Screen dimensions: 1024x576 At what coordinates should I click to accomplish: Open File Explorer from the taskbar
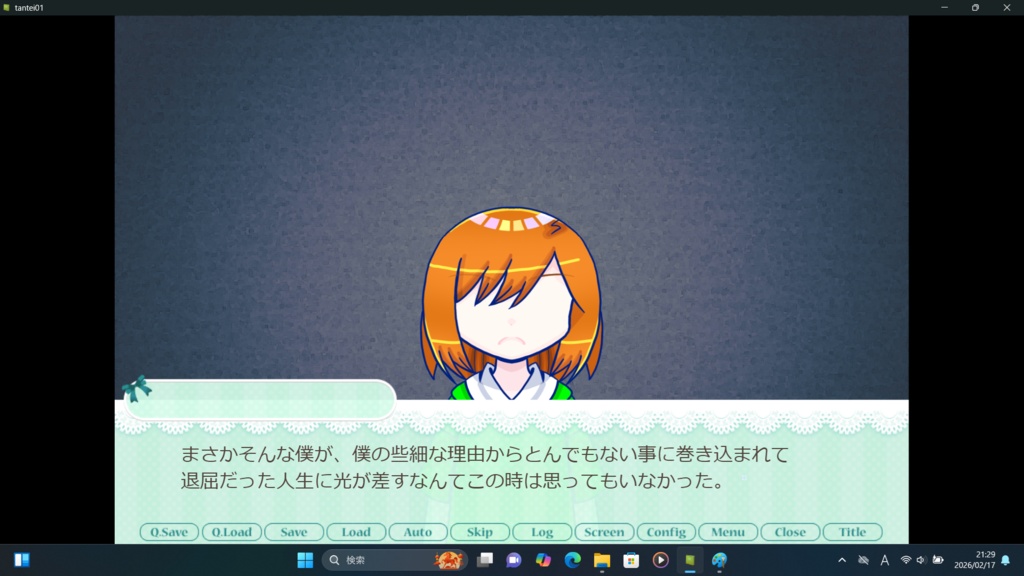coord(603,558)
